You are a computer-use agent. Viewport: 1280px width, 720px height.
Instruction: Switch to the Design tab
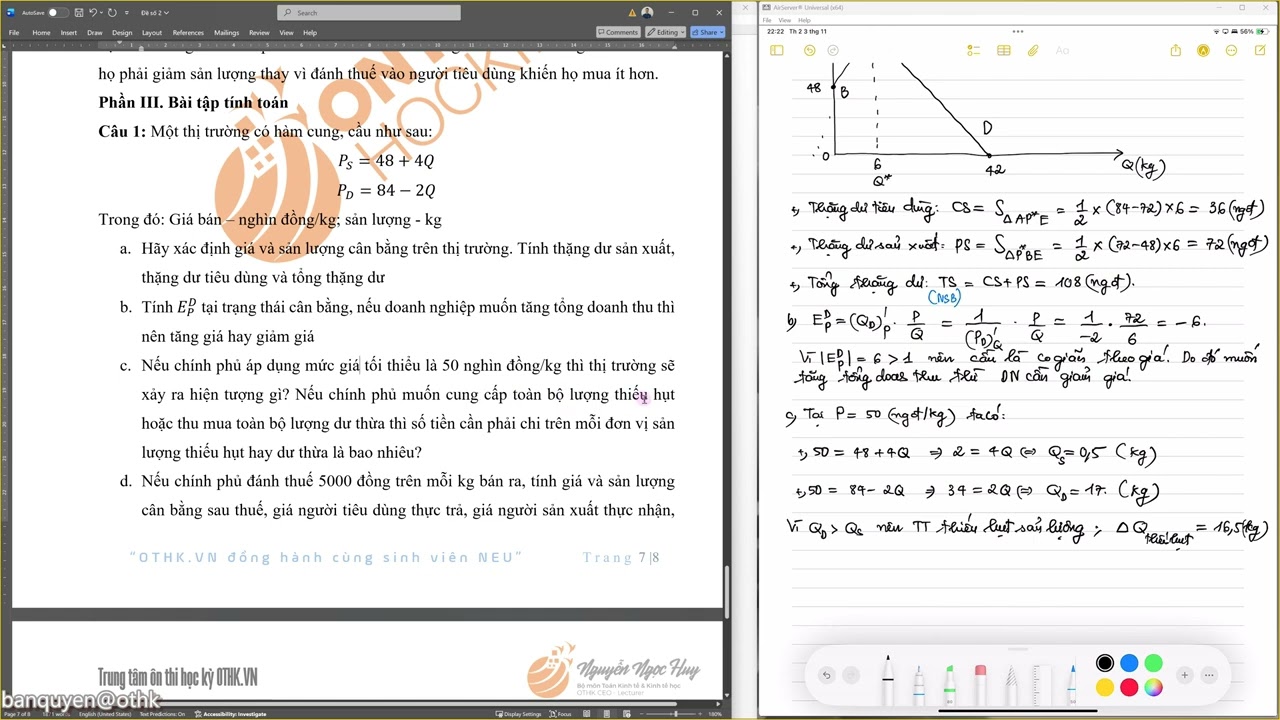(x=122, y=32)
